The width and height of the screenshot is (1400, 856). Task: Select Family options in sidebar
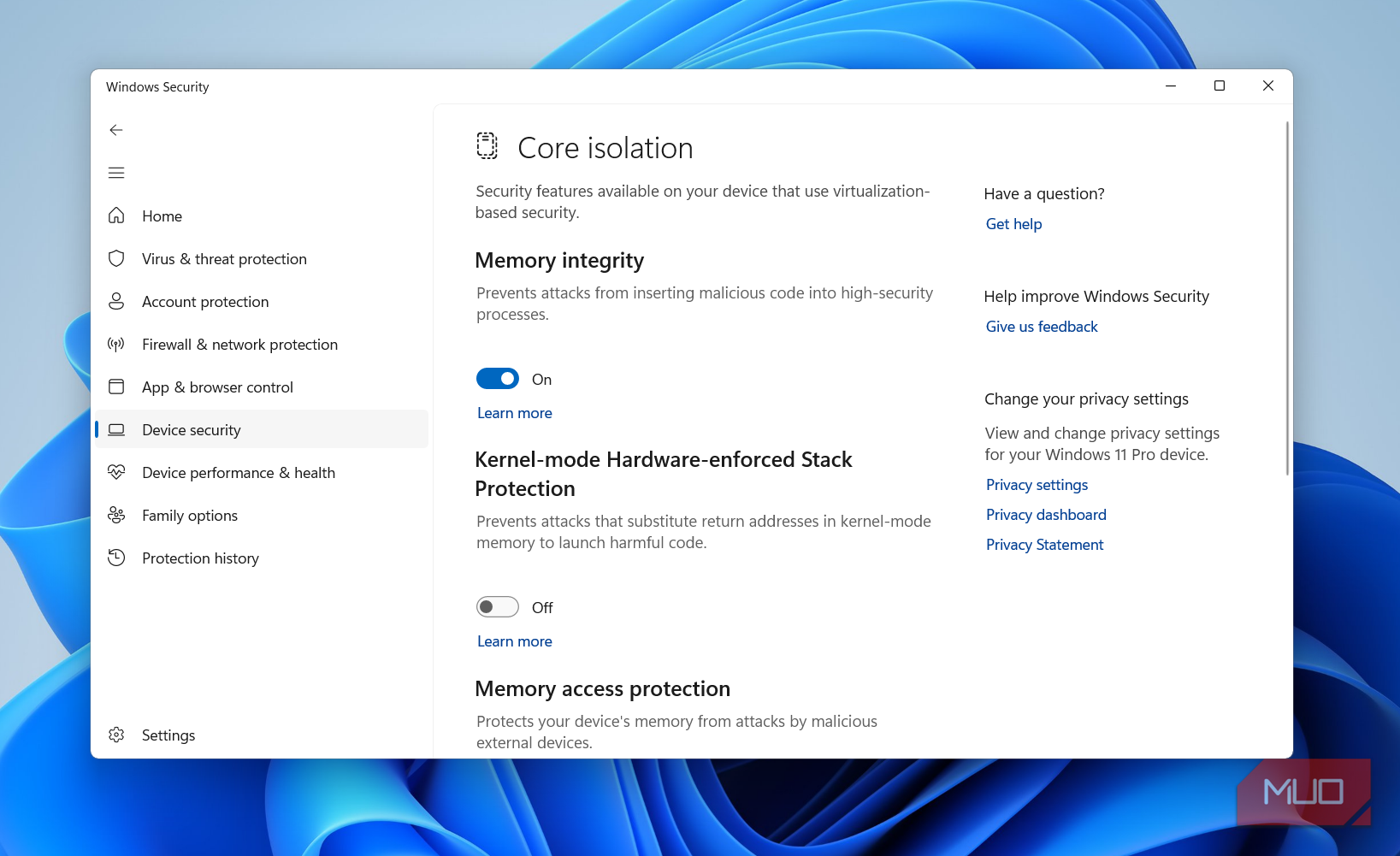click(262, 515)
